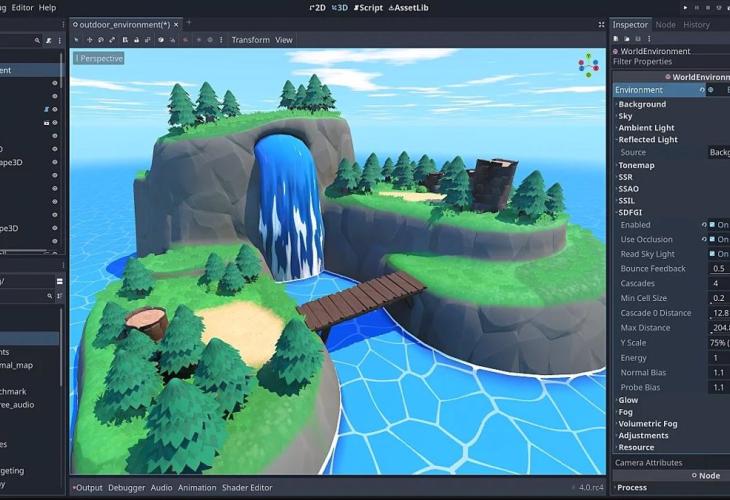Toggle the Use Occlusion checkbox
Viewport: 730px width, 500px height.
[712, 240]
